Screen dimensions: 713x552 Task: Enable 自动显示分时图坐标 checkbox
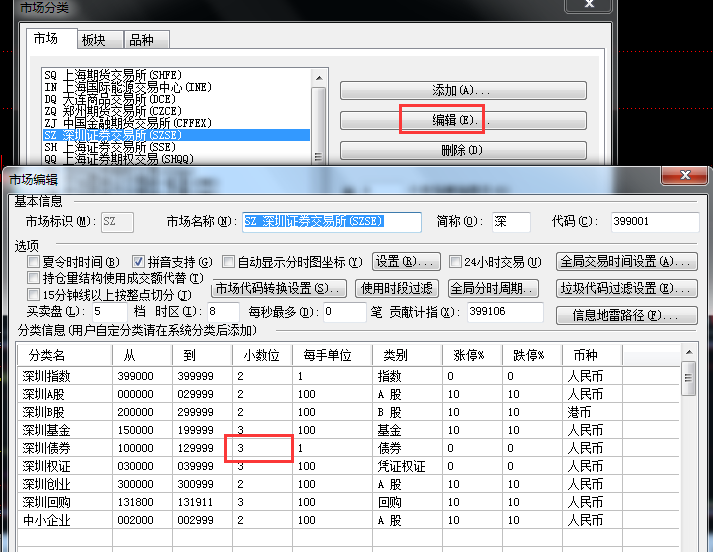coord(228,261)
